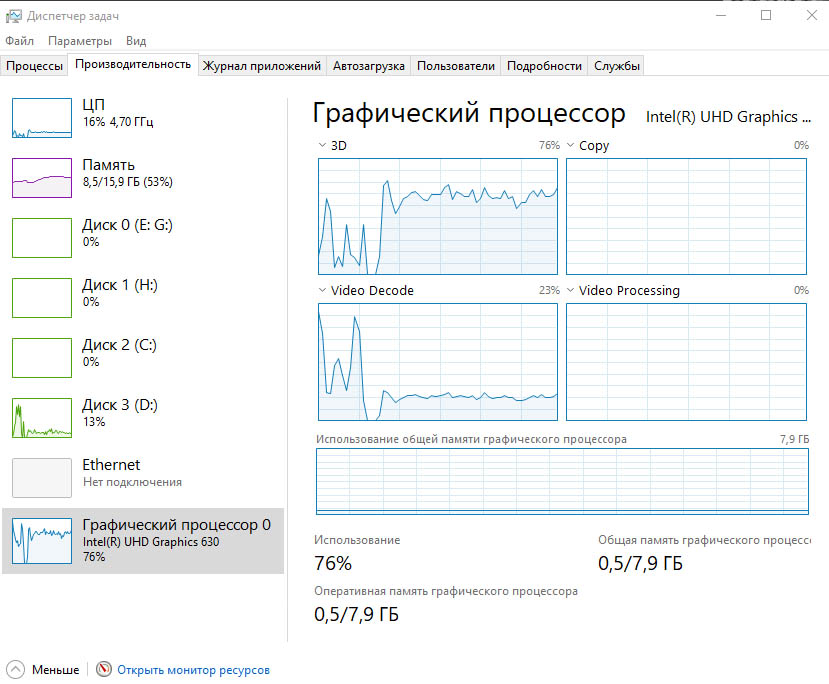
Task: Open the Параметры menu
Action: 80,41
